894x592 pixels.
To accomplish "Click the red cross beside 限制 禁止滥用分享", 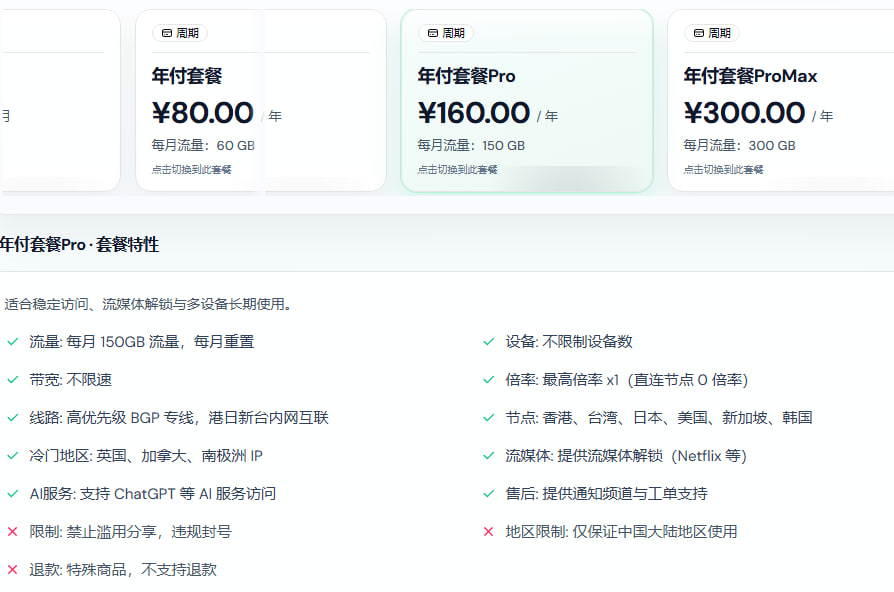I will click(x=13, y=532).
